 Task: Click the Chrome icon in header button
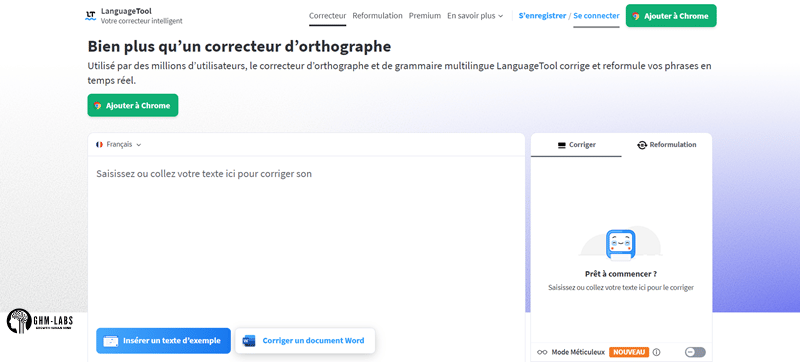point(636,16)
